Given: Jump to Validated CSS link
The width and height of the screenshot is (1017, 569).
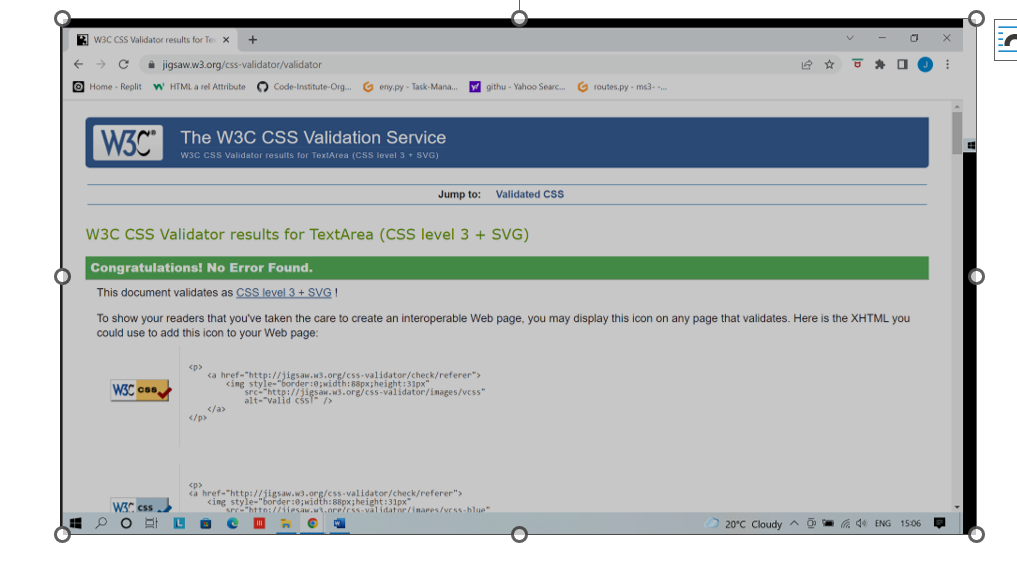Looking at the screenshot, I should tap(529, 194).
